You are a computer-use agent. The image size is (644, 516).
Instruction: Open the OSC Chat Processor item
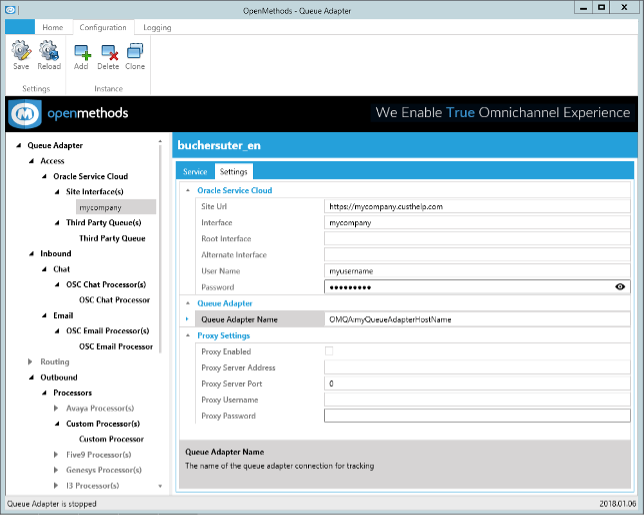(115, 300)
